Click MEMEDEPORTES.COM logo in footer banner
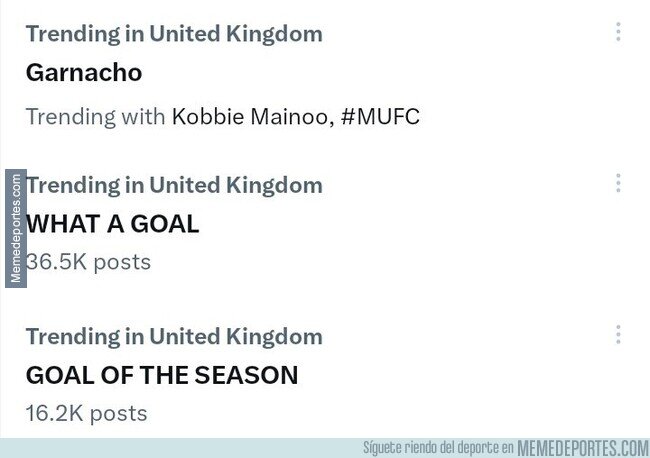 click(x=583, y=448)
